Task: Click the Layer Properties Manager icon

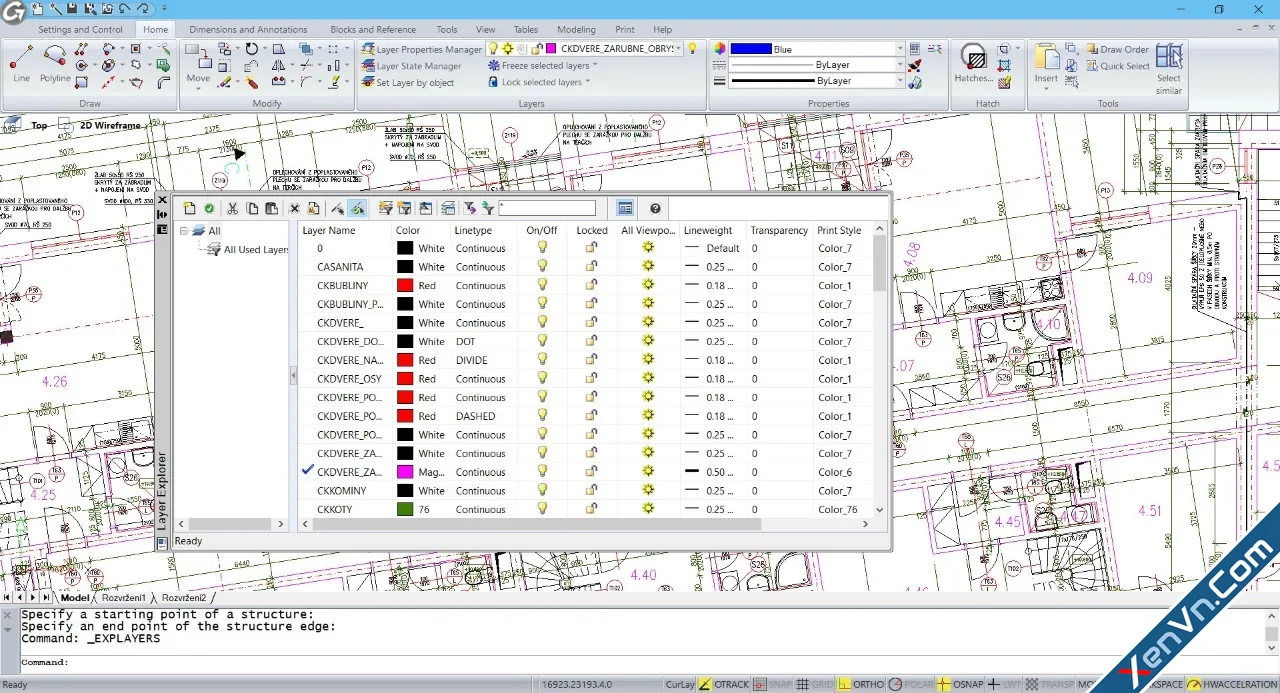Action: [368, 48]
